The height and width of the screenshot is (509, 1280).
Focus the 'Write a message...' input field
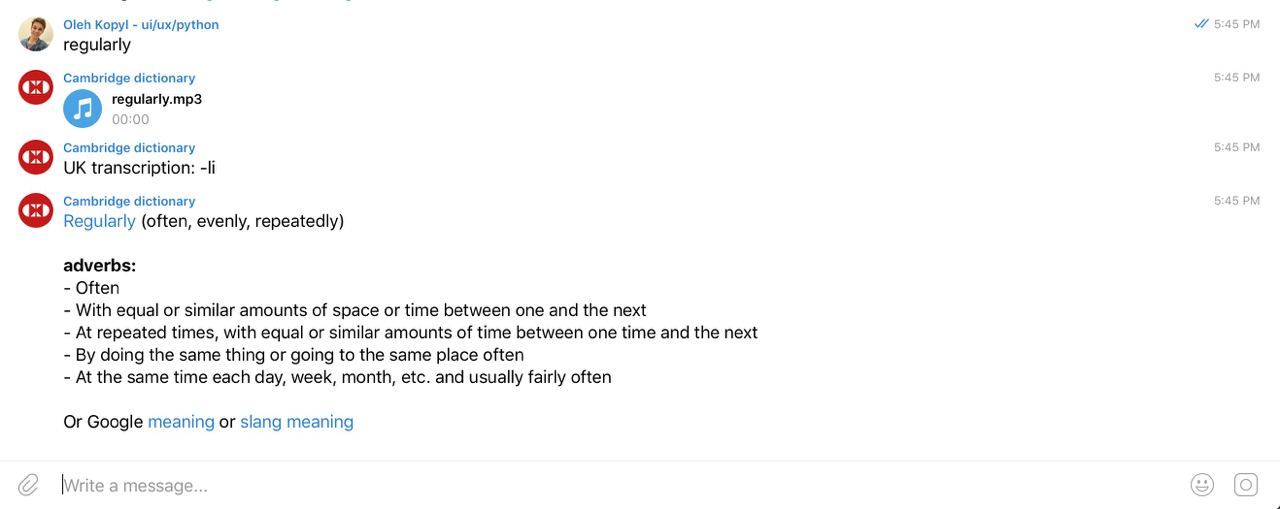[x=600, y=485]
